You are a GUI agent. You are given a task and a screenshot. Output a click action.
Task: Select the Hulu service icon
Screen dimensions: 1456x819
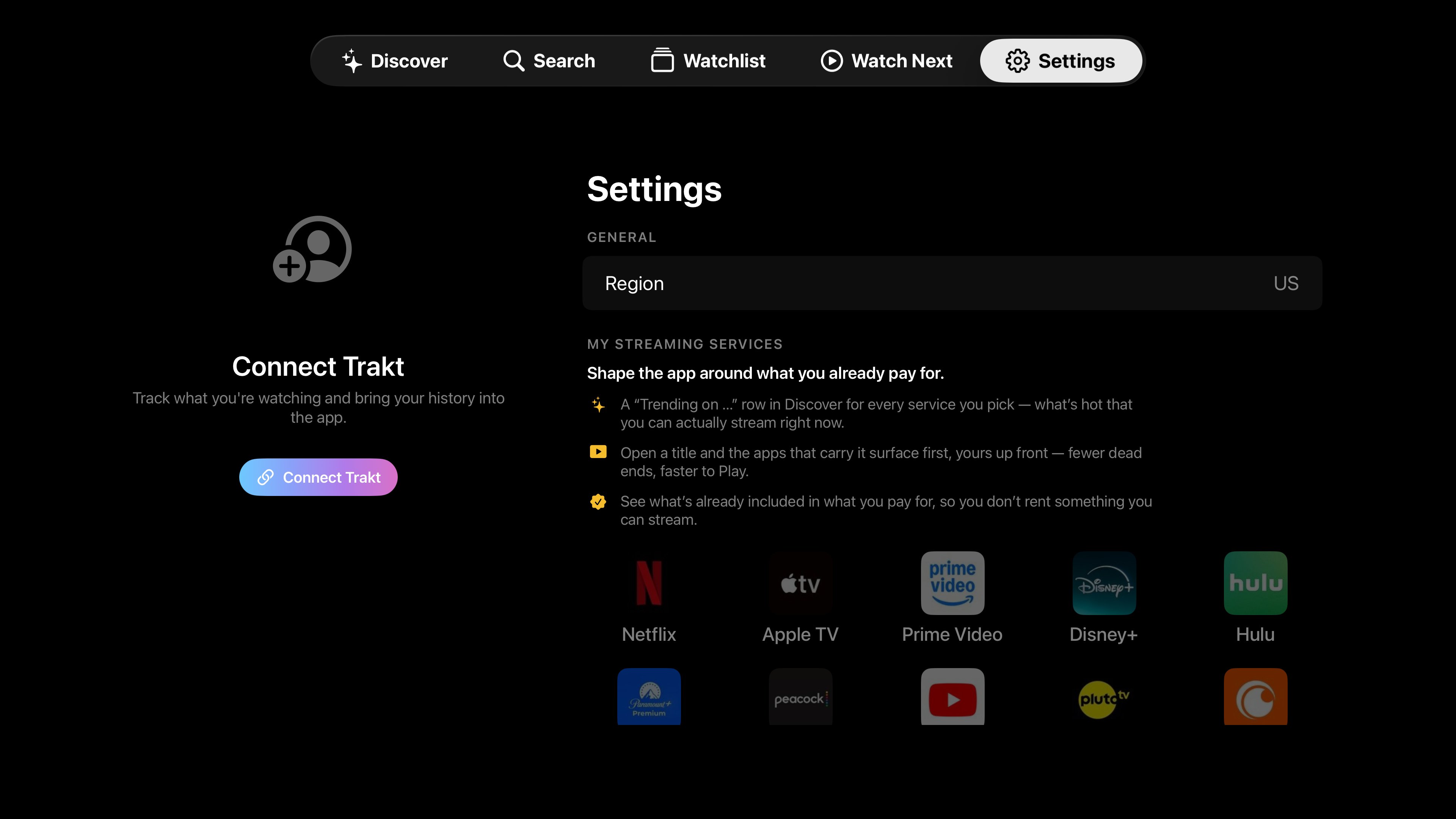[x=1255, y=583]
